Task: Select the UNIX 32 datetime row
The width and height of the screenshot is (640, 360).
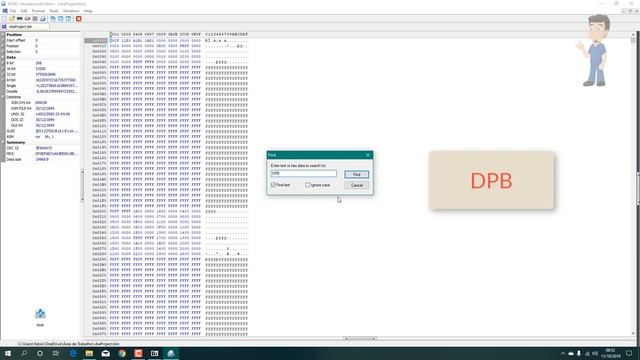Action: point(43,114)
